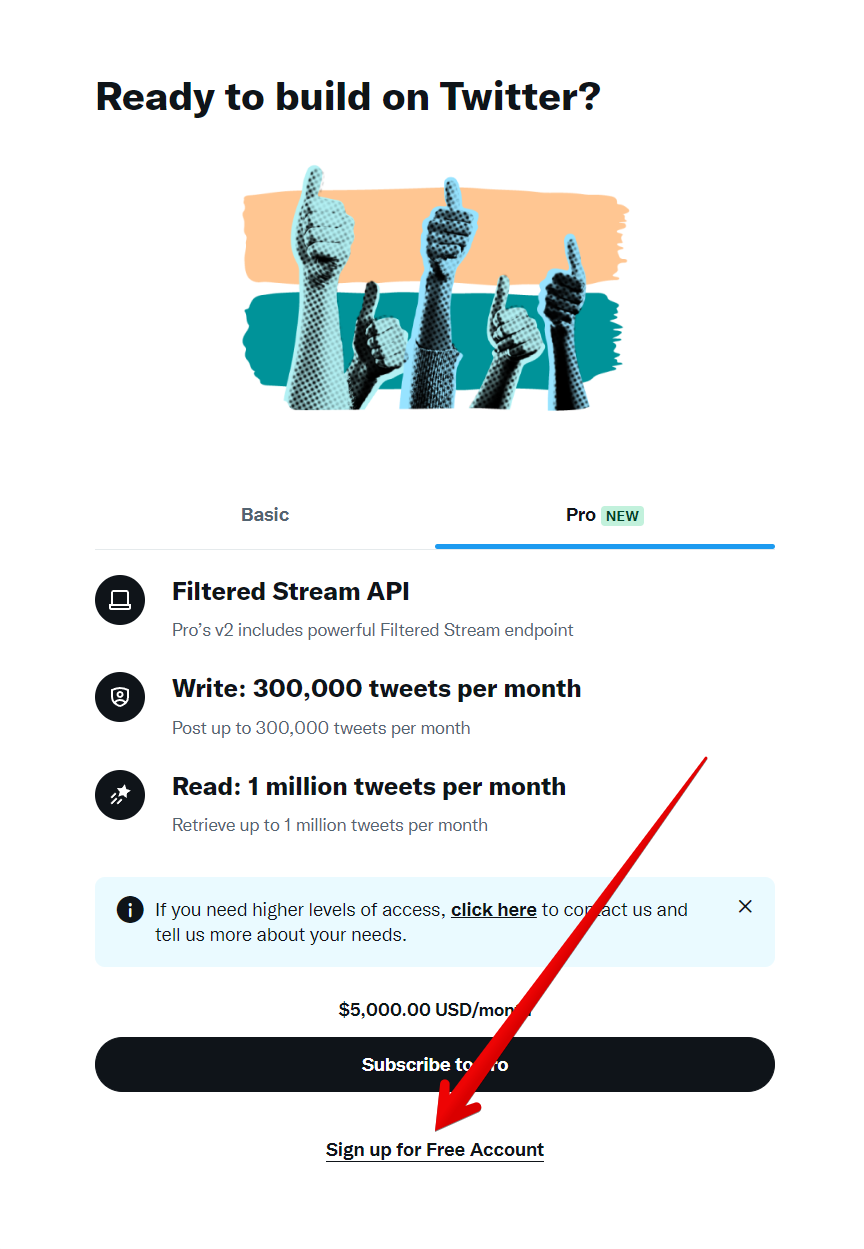Click the laptop icon beside Filtered Stream API
This screenshot has width=864, height=1249.
120,599
